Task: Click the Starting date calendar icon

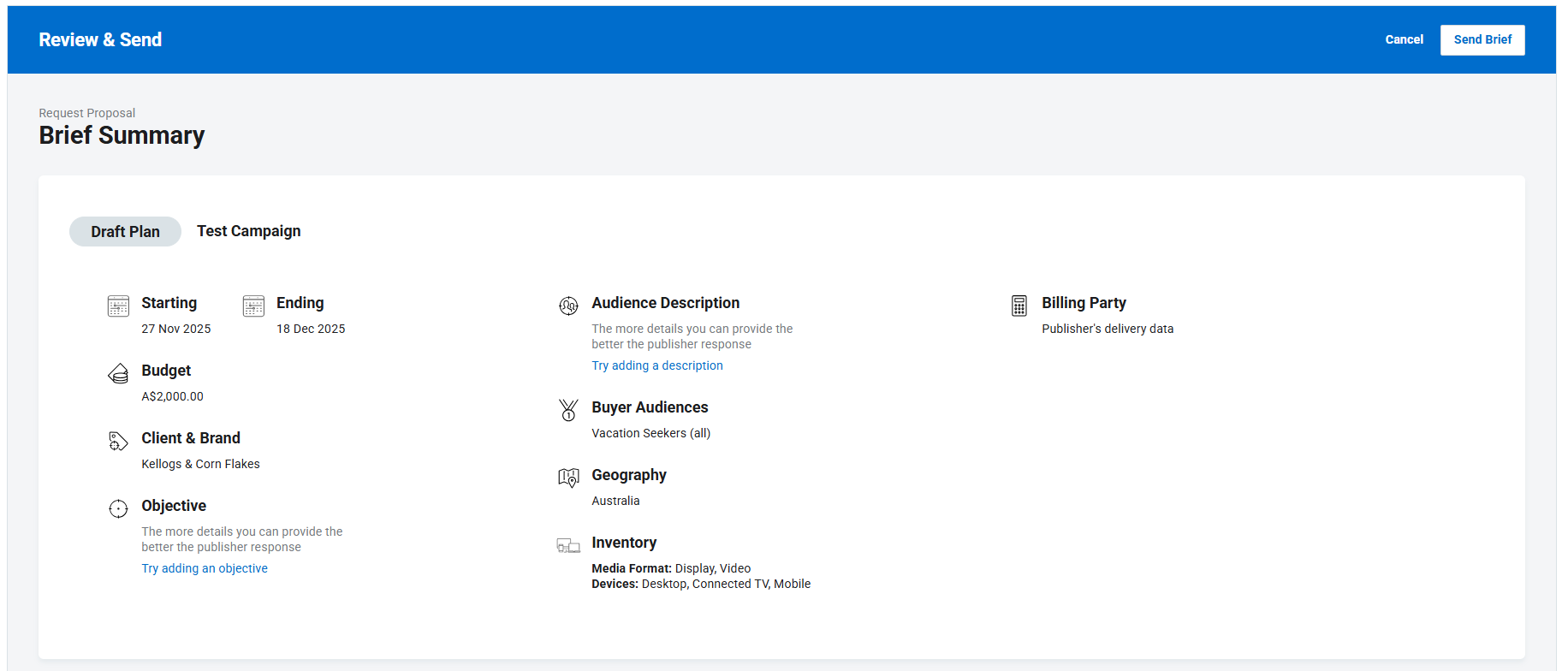Action: [x=118, y=306]
